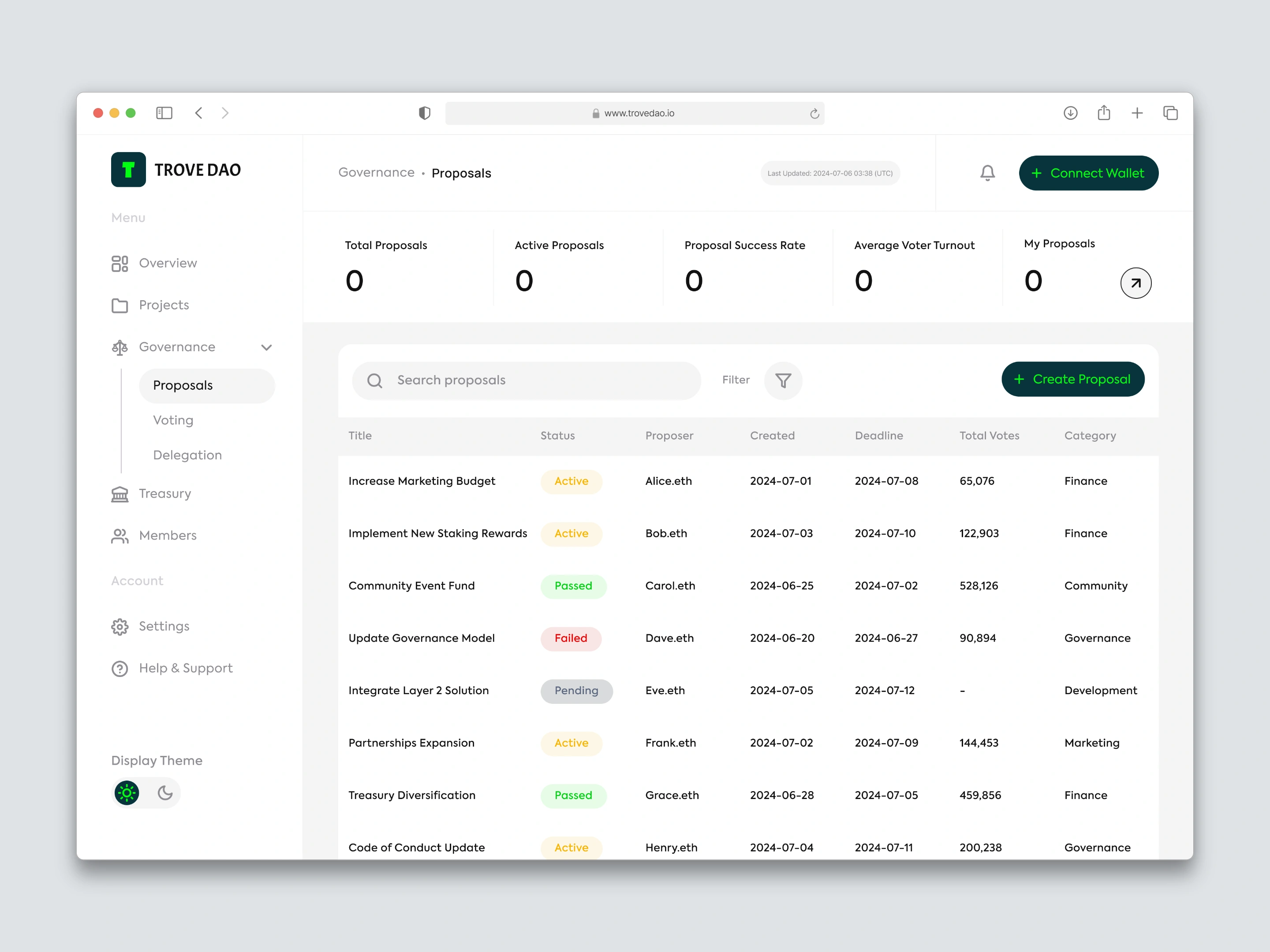Click the Settings gear icon
1270x952 pixels.
(x=120, y=627)
